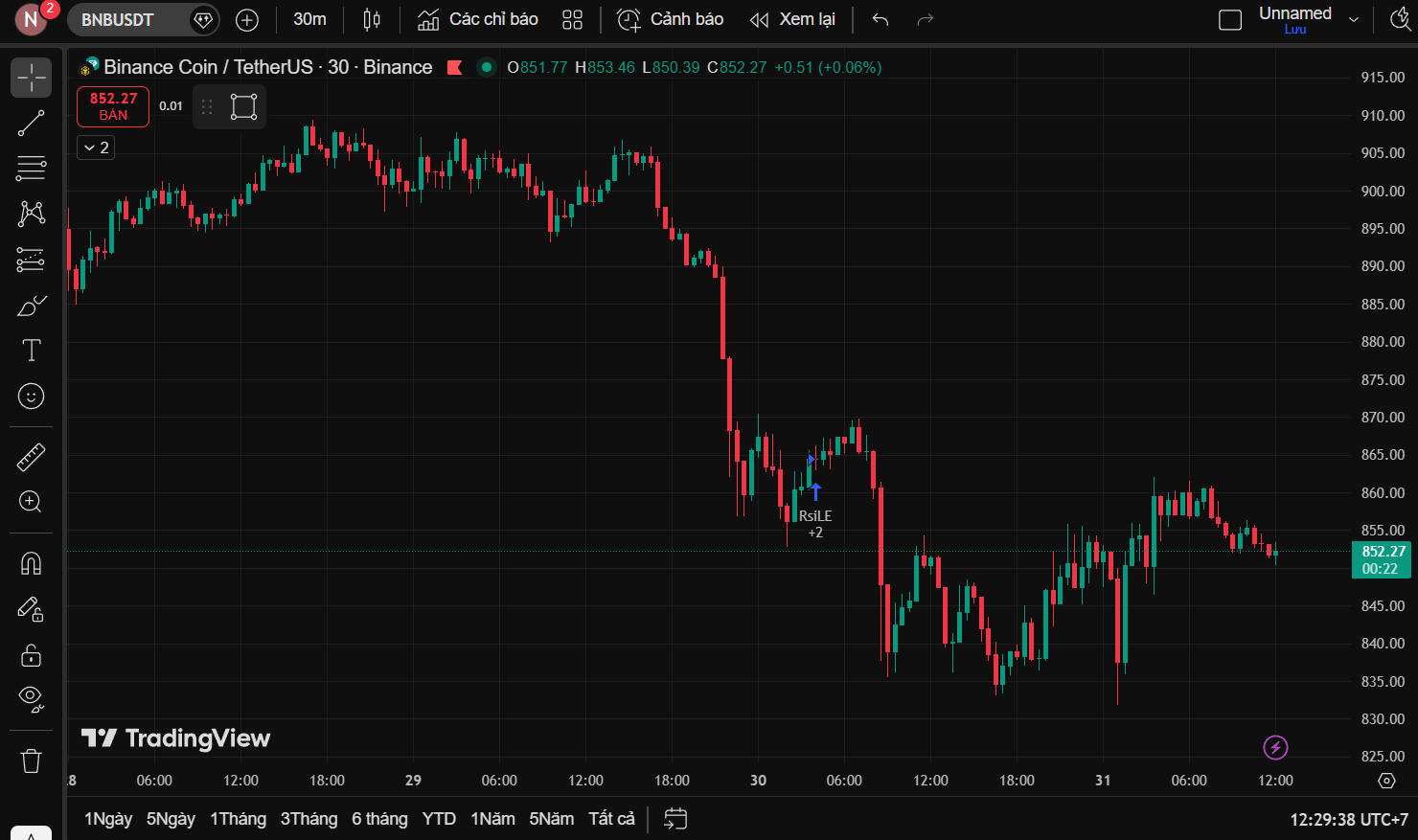Click the trash remove objects icon
Image resolution: width=1418 pixels, height=840 pixels.
point(31,761)
